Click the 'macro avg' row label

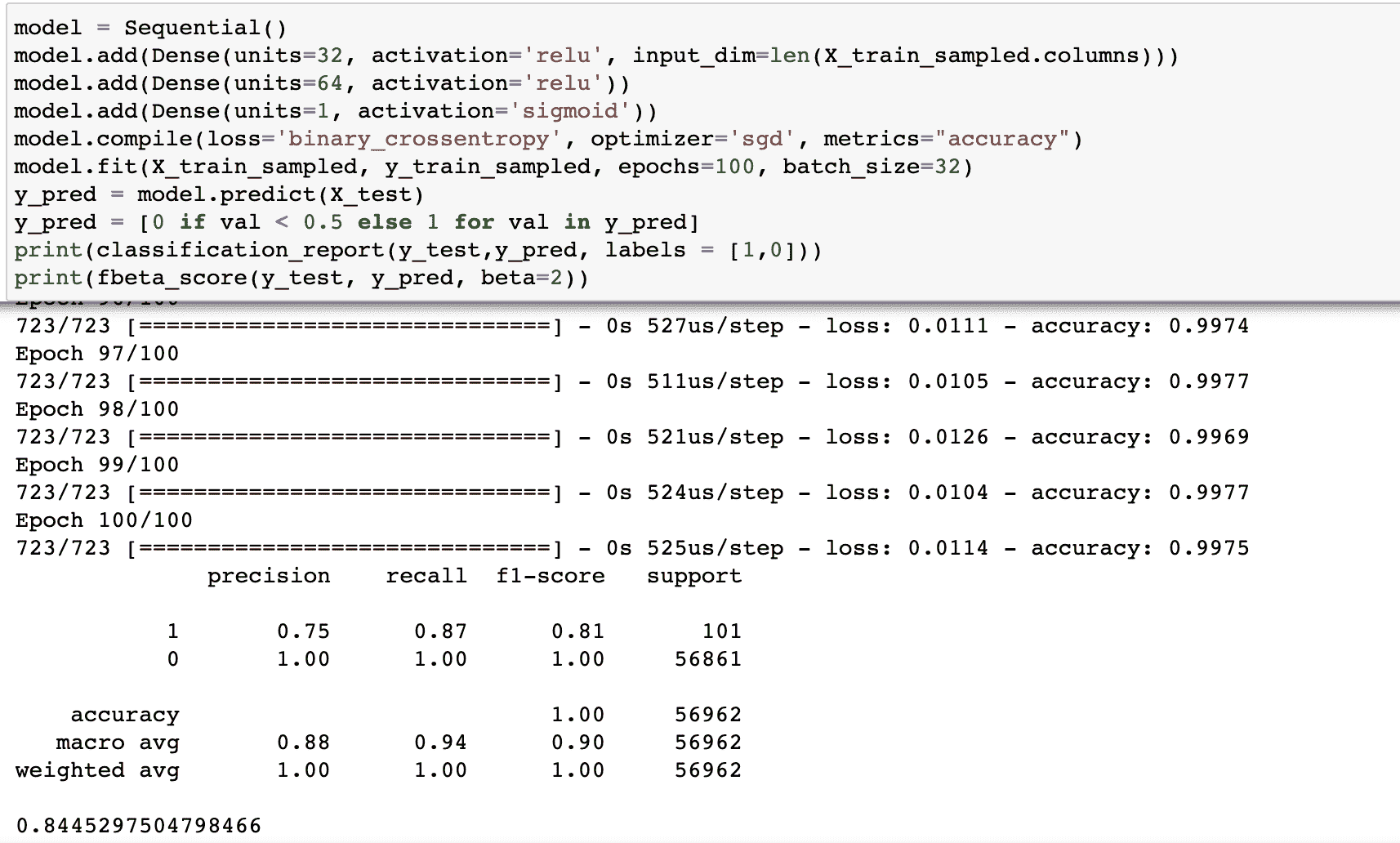point(118,743)
